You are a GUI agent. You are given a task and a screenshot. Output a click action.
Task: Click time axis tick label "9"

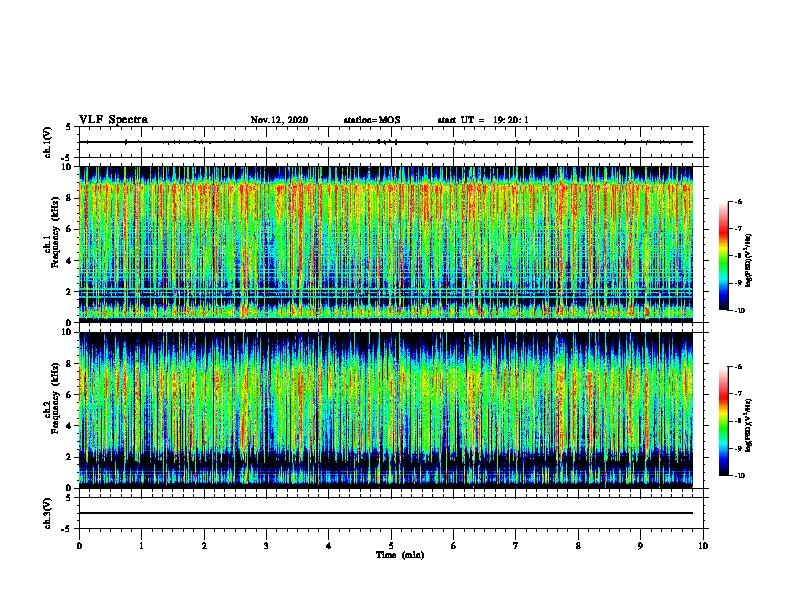click(x=640, y=546)
